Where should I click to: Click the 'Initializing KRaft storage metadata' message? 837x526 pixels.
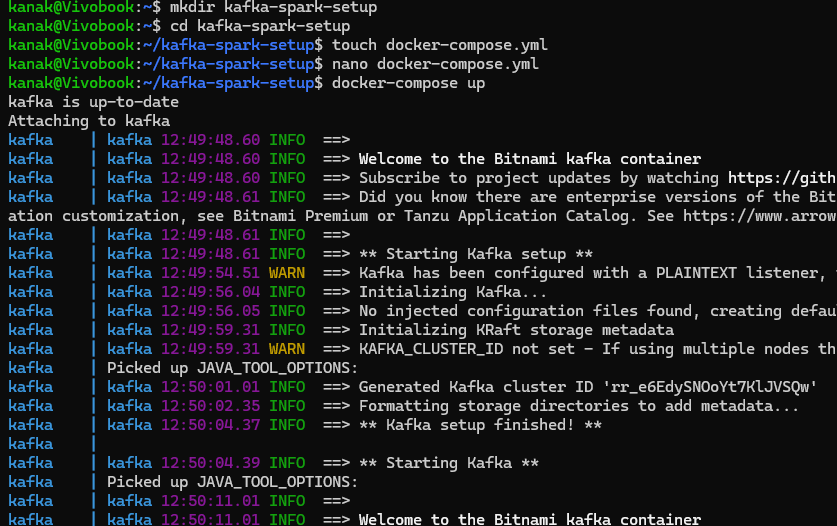[x=516, y=330]
